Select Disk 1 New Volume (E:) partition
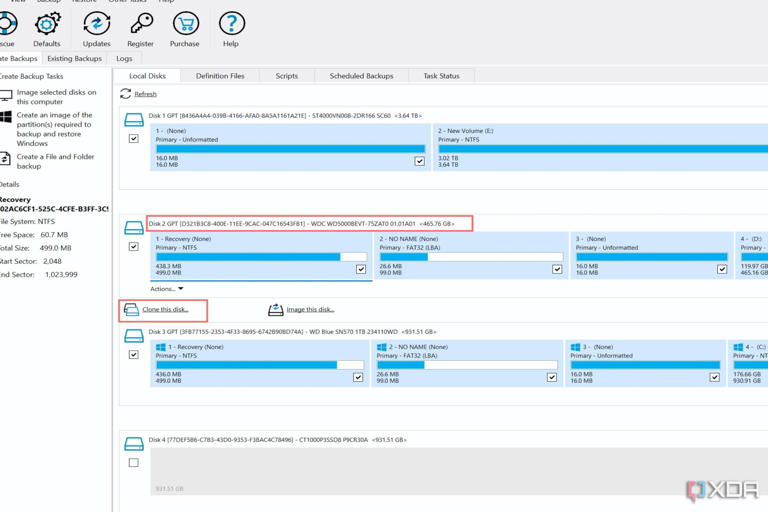Image resolution: width=768 pixels, height=512 pixels. click(x=600, y=147)
